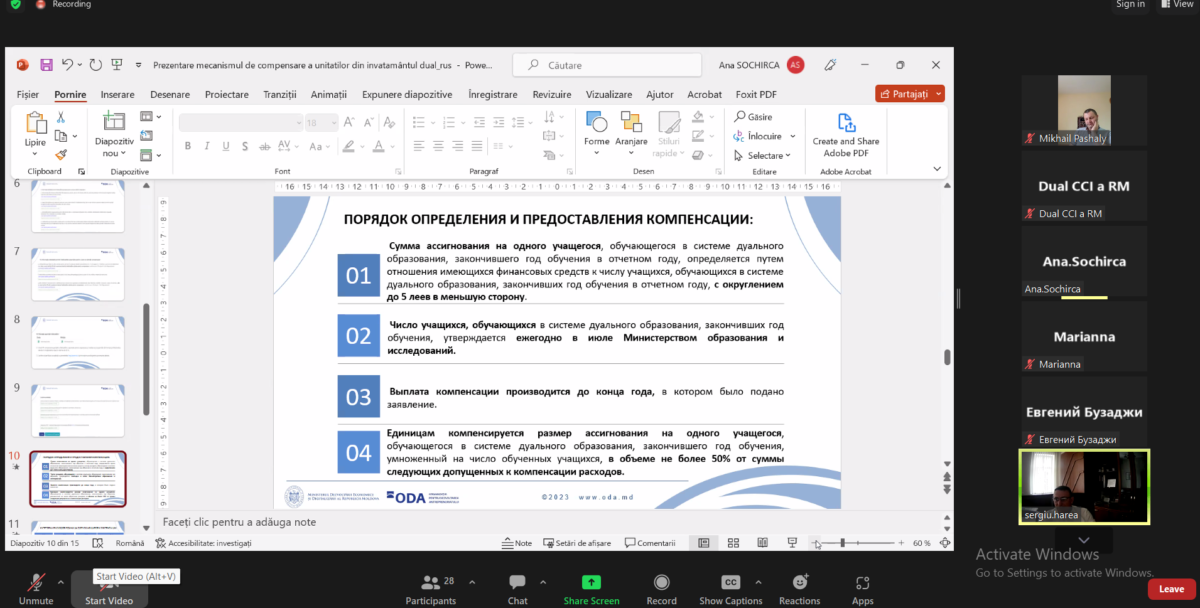Image resolution: width=1200 pixels, height=608 pixels.
Task: Open the Zoom Chat panel
Action: point(517,589)
